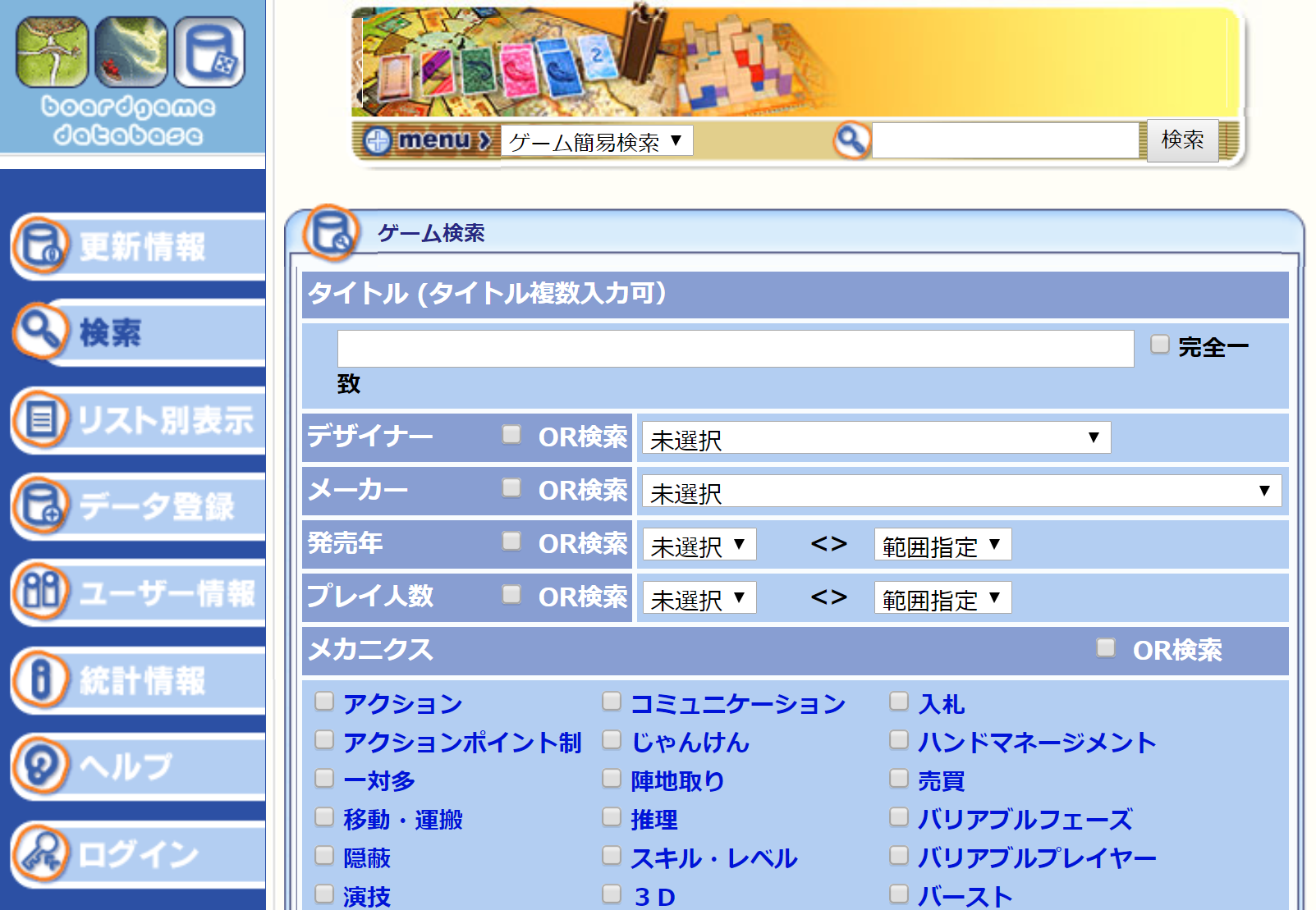
Task: Tick the アクション mechanics checkbox
Action: [x=324, y=702]
